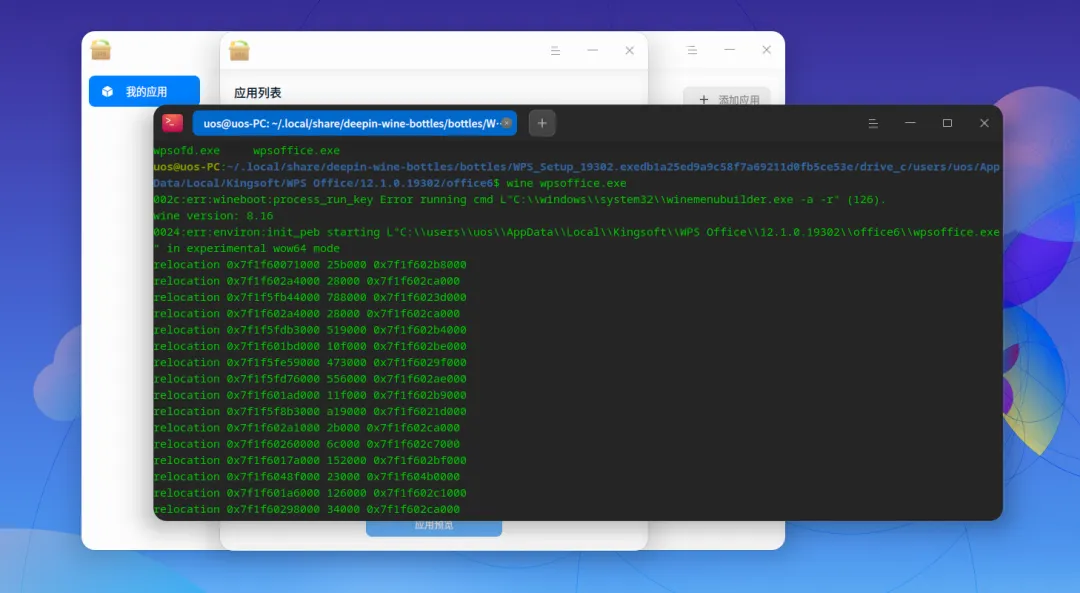Viewport: 1080px width, 593px height.
Task: Click the 添加应用 button
Action: tap(727, 96)
